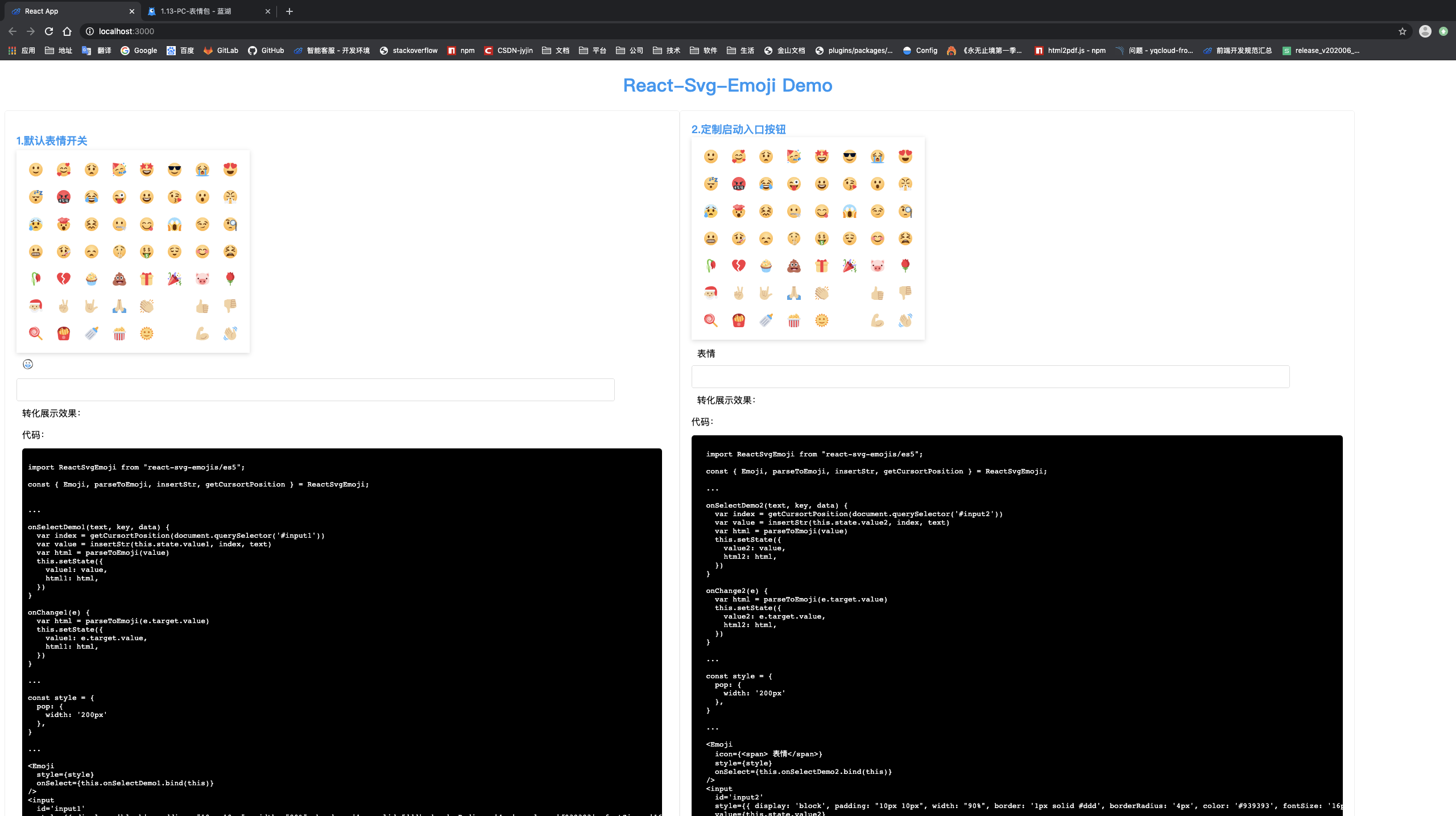Pick Santa emoji in 默认表情开关 panel
The image size is (1456, 816).
tap(36, 306)
